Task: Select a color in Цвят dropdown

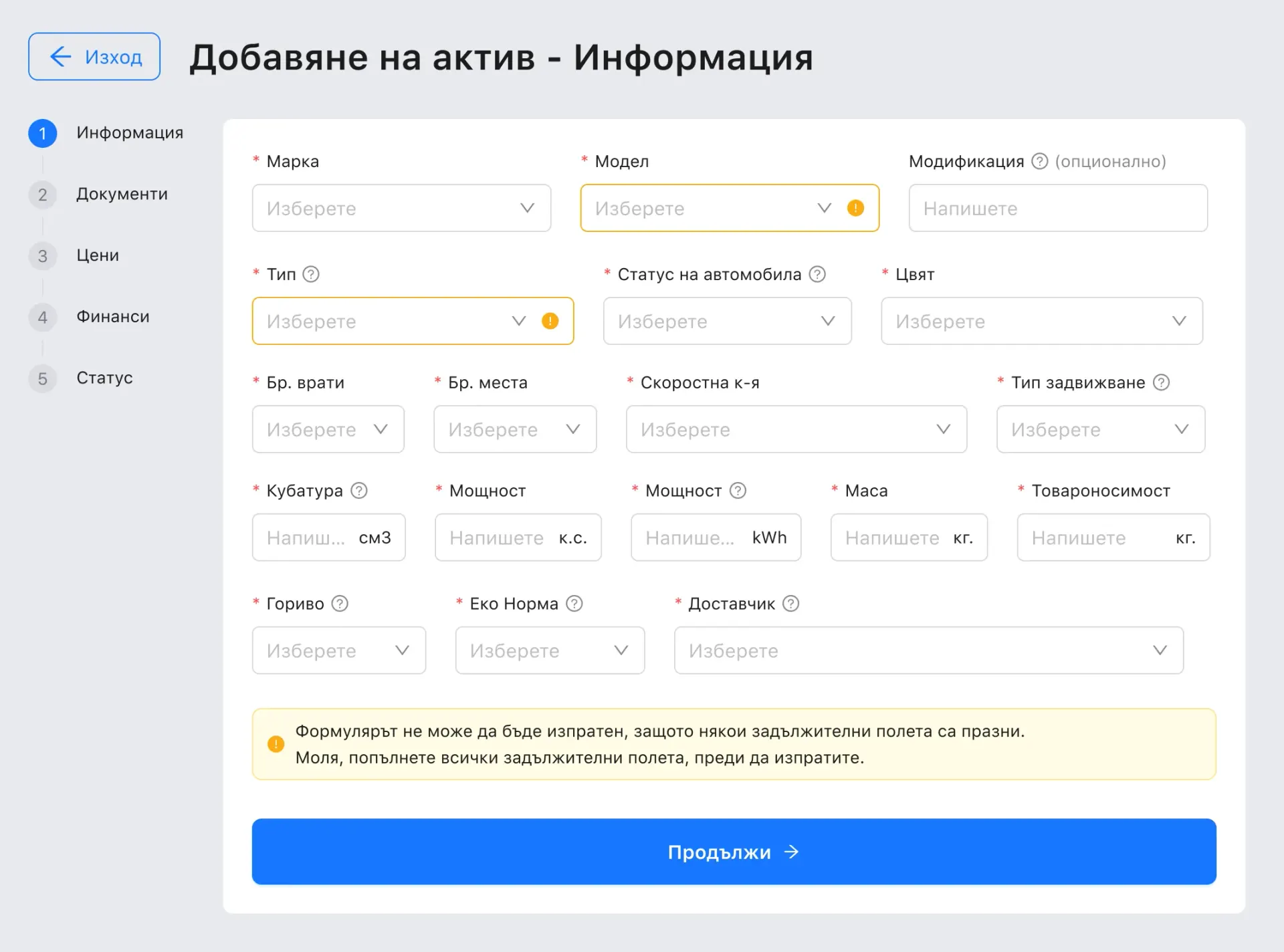Action: tap(1041, 321)
